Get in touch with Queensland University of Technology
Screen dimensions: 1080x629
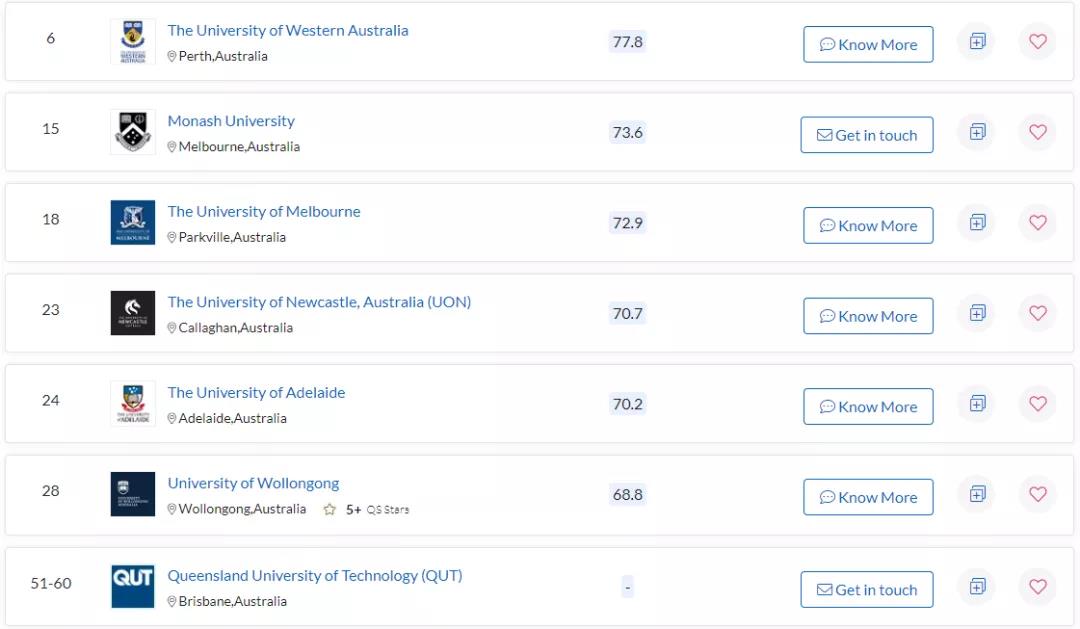pos(866,590)
